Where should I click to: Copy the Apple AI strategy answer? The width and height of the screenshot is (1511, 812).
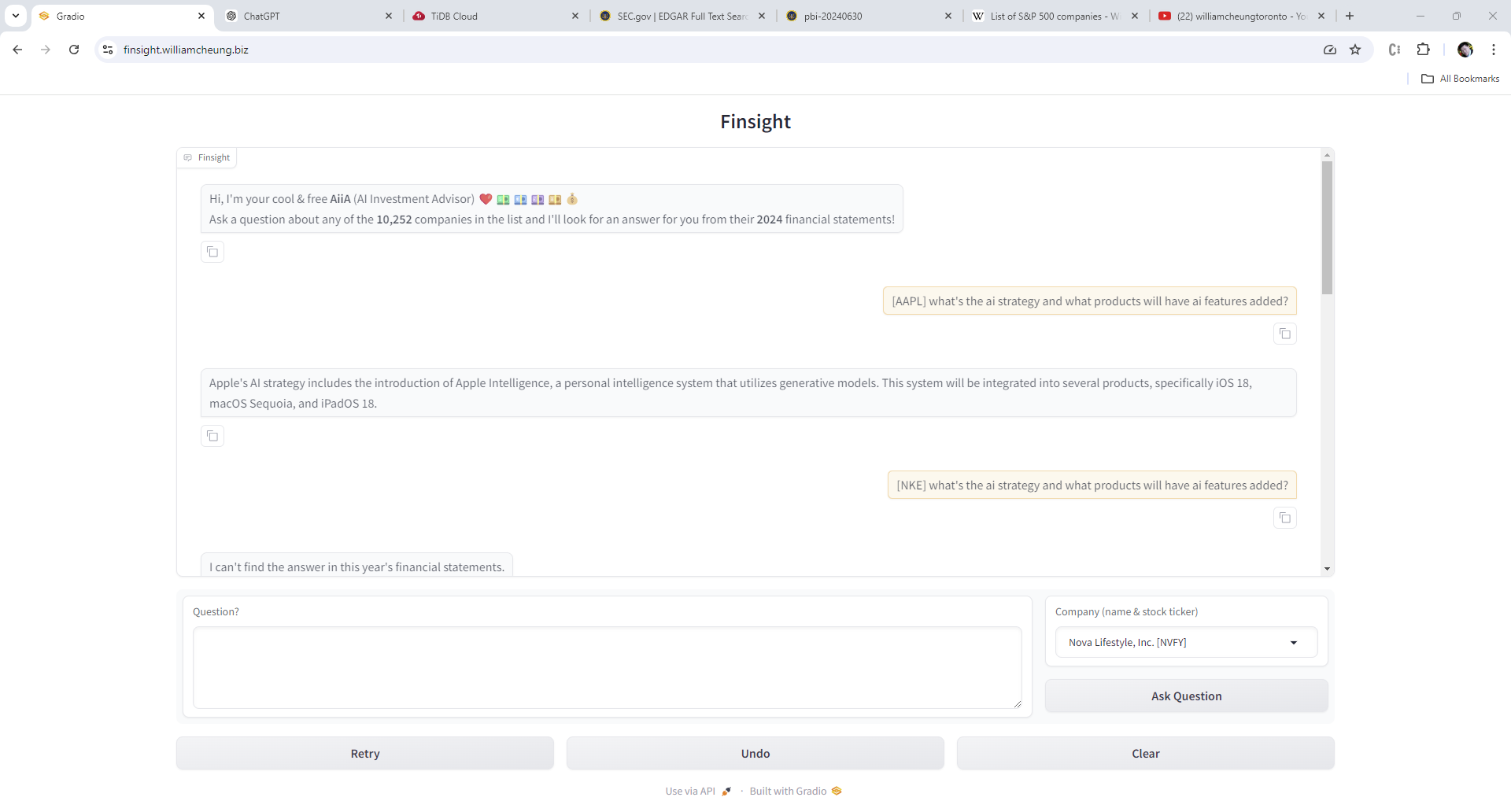pos(212,436)
